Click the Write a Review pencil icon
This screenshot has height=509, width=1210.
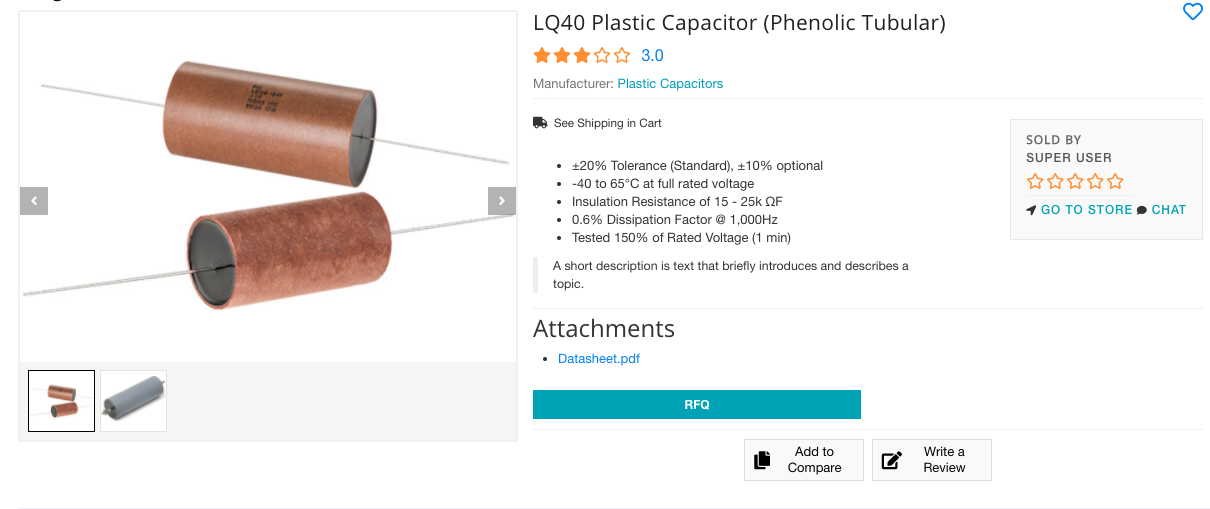(891, 460)
